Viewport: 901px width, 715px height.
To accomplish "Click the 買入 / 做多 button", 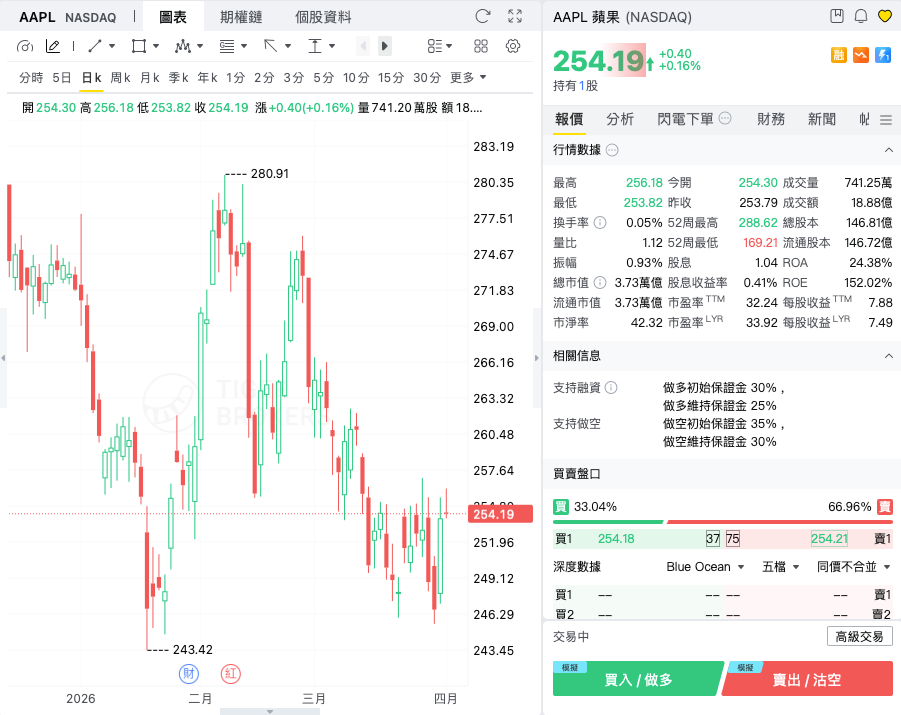I will coord(637,679).
